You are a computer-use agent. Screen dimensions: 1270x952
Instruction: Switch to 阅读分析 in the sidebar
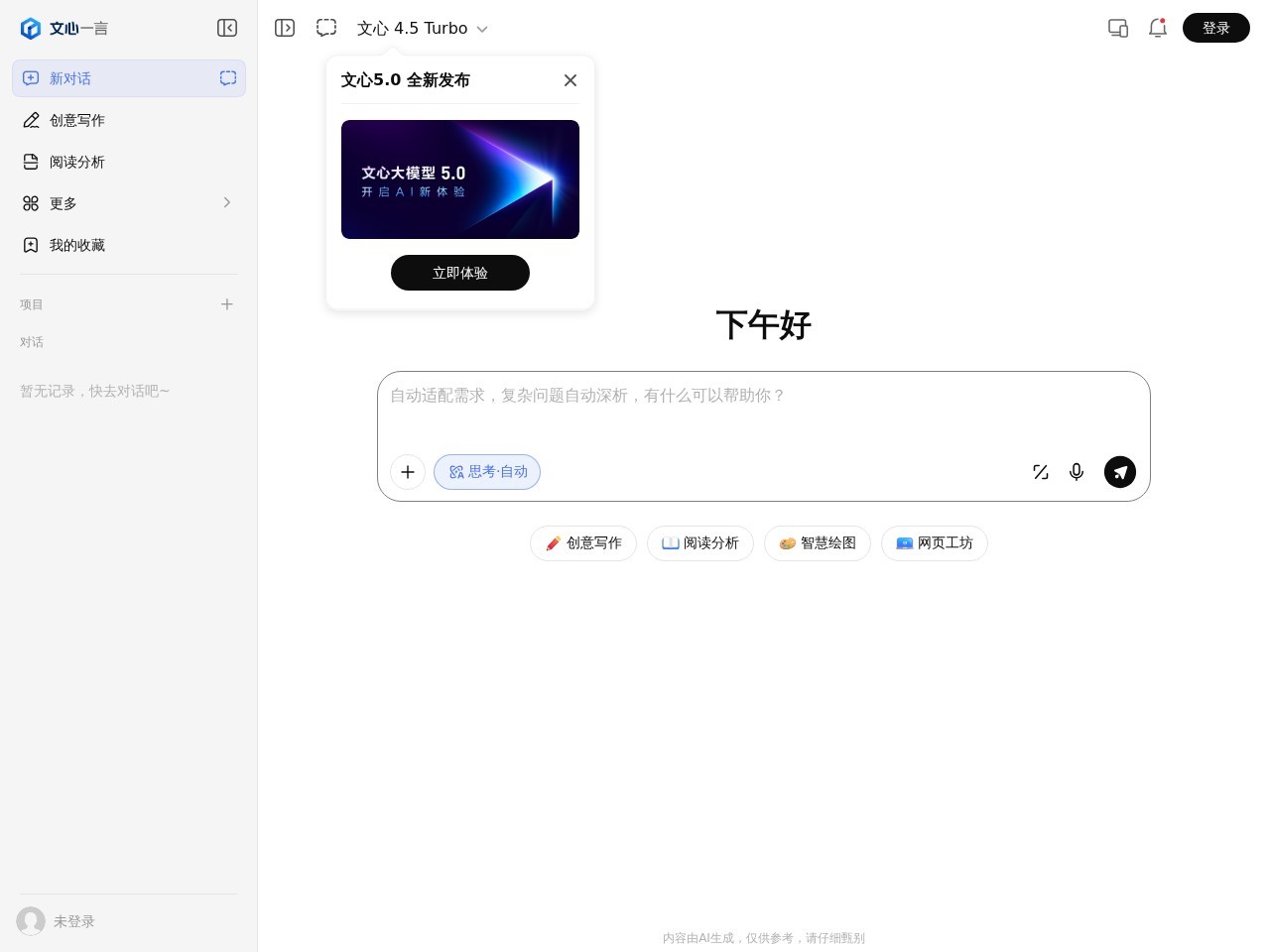77,162
